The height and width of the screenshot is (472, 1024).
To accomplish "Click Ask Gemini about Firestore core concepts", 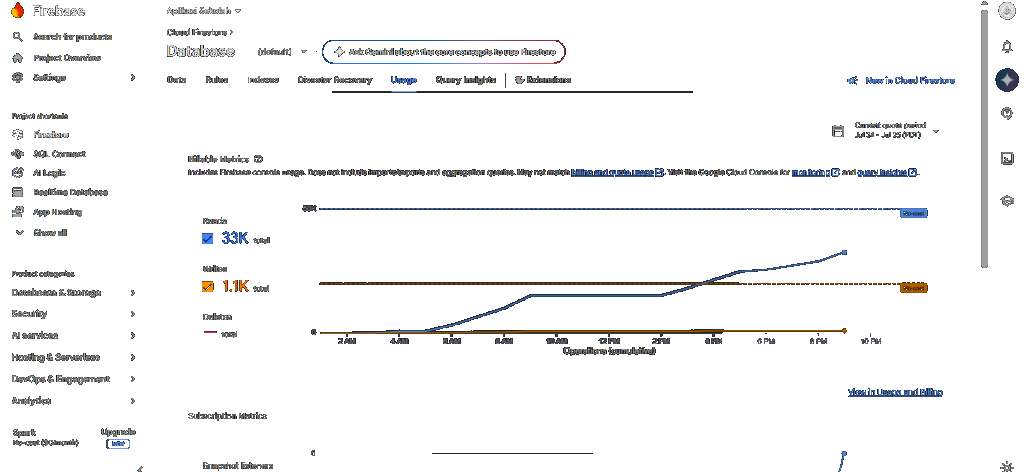I will 443,52.
